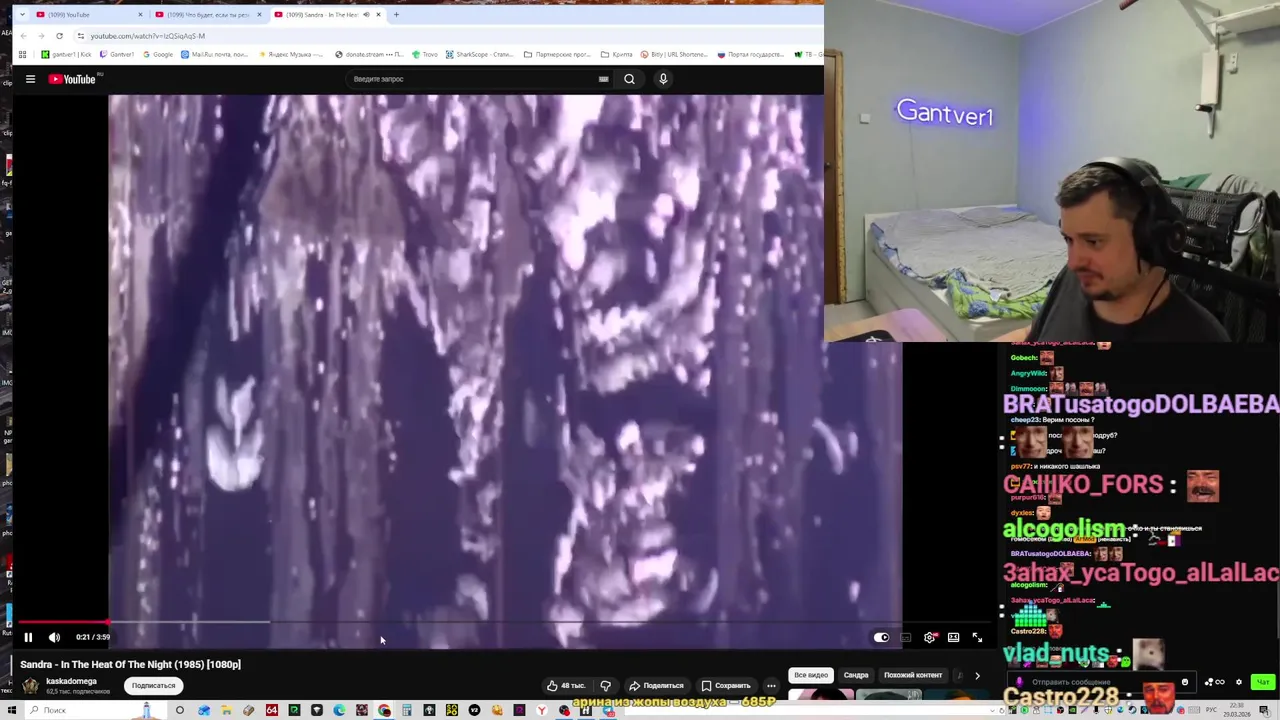1280x720 pixels.
Task: Expand Партнерские прог... bookmark folder
Action: tap(557, 54)
